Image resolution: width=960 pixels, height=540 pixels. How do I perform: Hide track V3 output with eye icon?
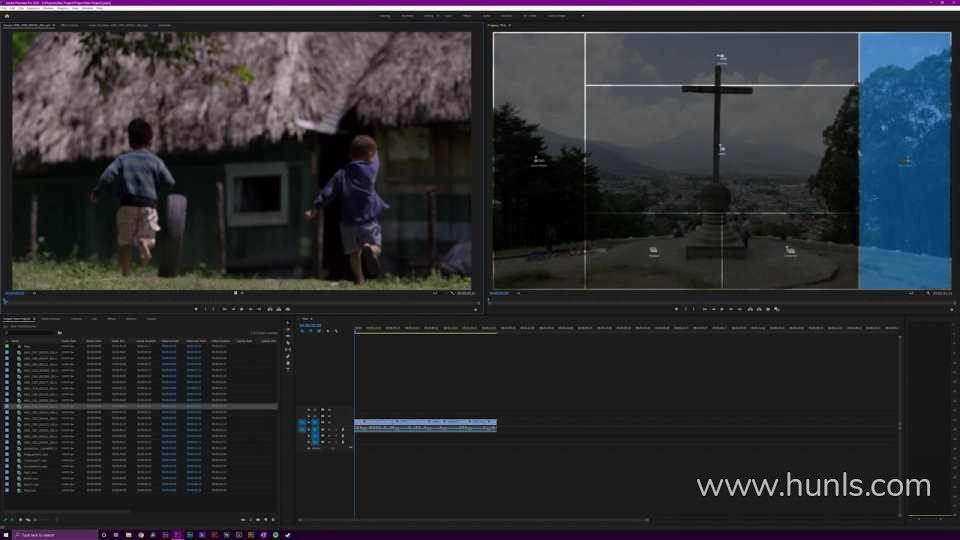pyautogui.click(x=329, y=410)
